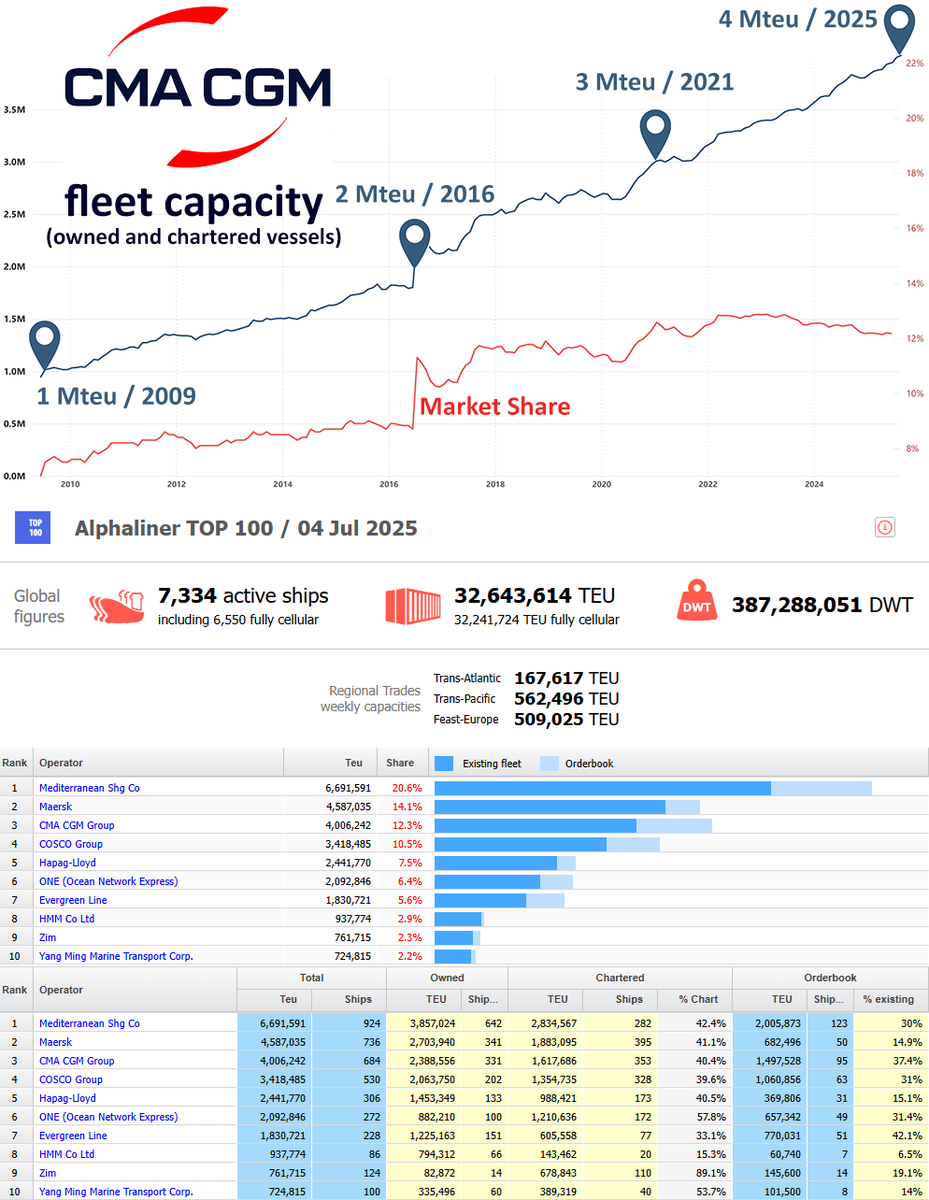
Task: Click the red container icon beside TEU total
Action: (414, 606)
